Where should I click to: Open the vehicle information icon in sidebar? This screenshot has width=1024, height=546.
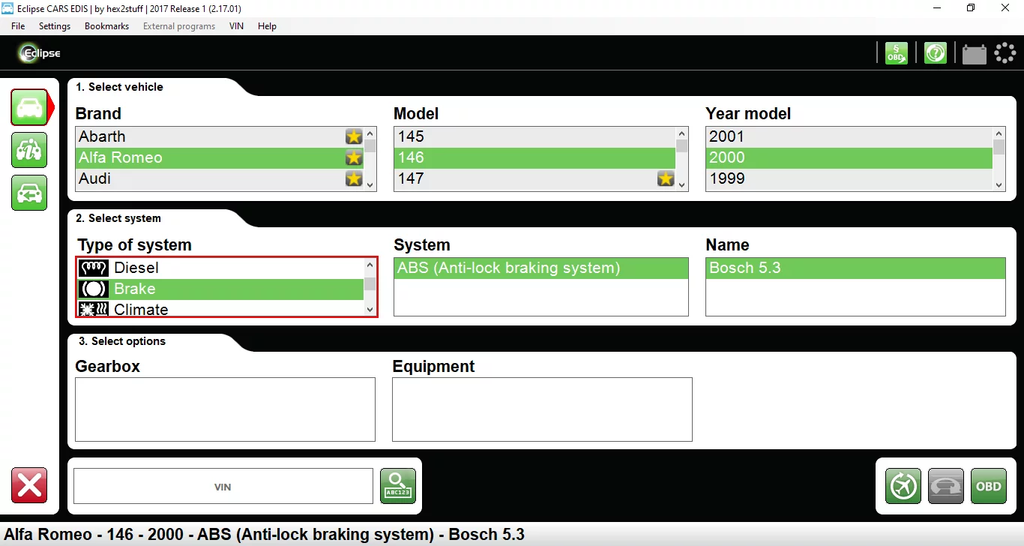tap(30, 150)
